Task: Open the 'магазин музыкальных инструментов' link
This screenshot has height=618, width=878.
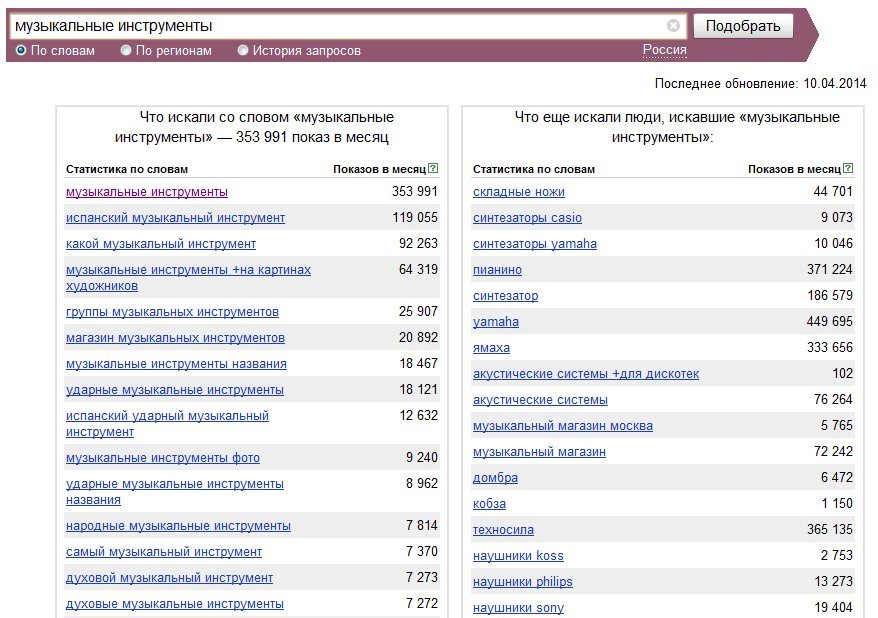Action: pos(175,338)
